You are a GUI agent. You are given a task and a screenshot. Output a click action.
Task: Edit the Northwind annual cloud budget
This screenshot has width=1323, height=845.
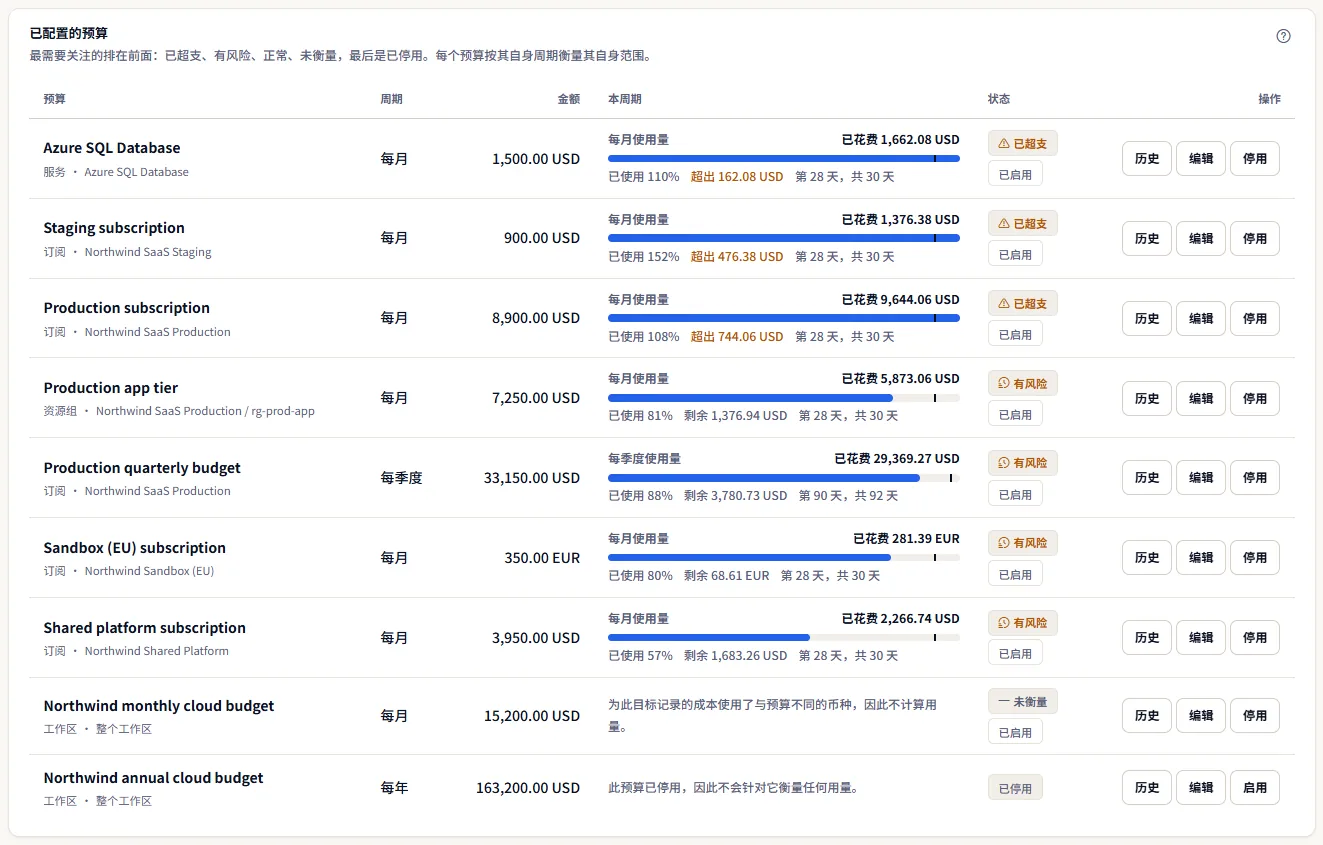(1201, 787)
